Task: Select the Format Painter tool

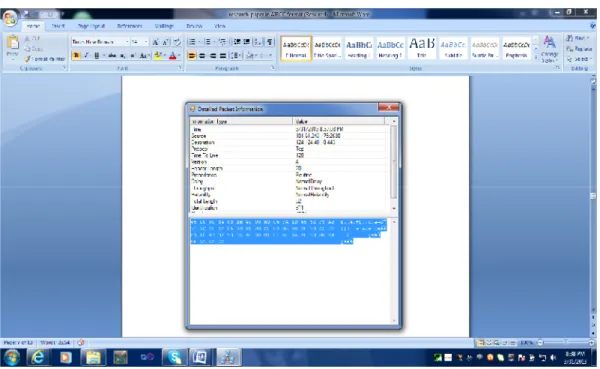Action: pos(45,59)
